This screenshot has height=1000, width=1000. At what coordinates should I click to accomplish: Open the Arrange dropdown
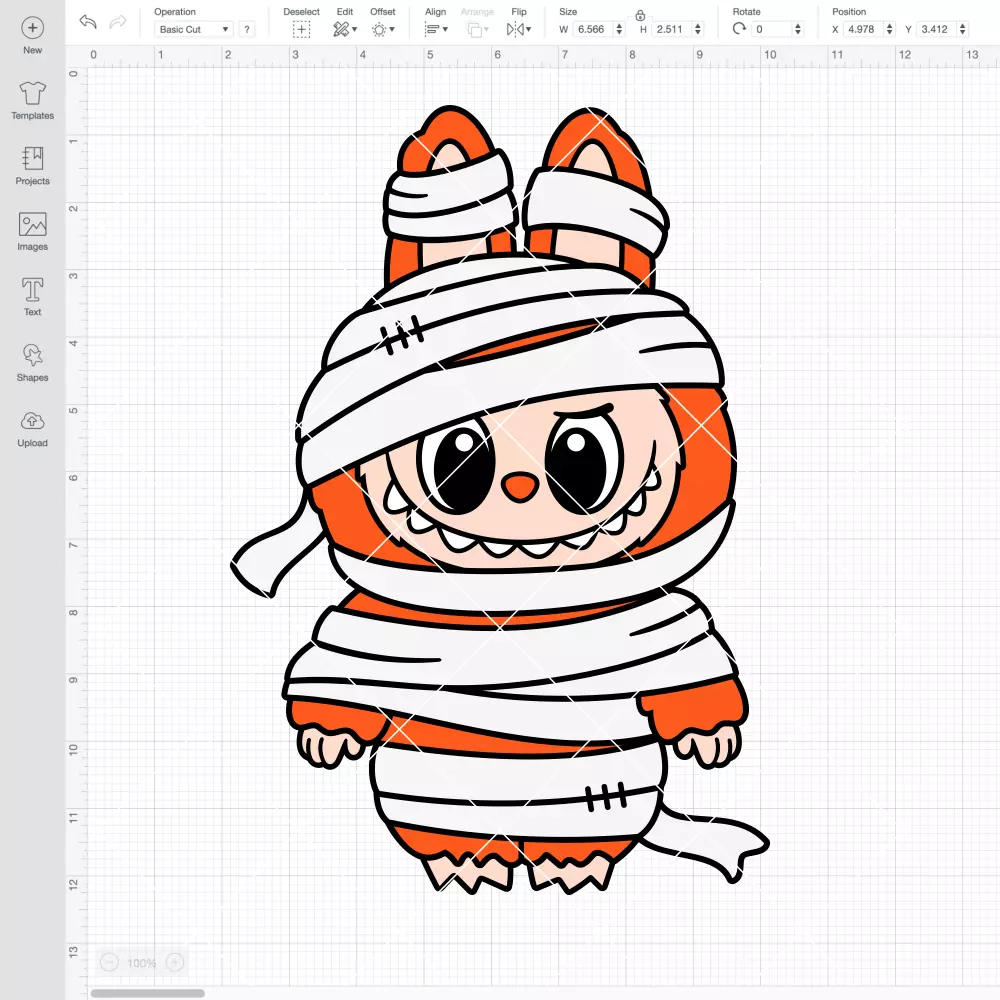(x=478, y=29)
